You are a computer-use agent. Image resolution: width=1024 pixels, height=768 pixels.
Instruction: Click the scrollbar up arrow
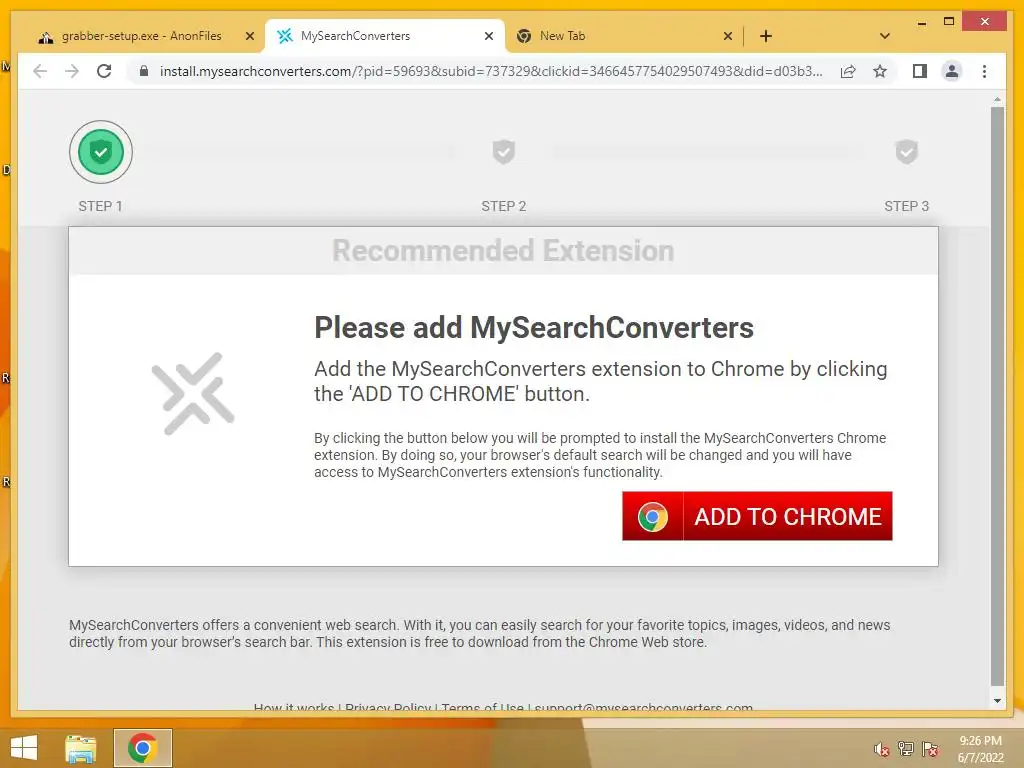point(997,99)
